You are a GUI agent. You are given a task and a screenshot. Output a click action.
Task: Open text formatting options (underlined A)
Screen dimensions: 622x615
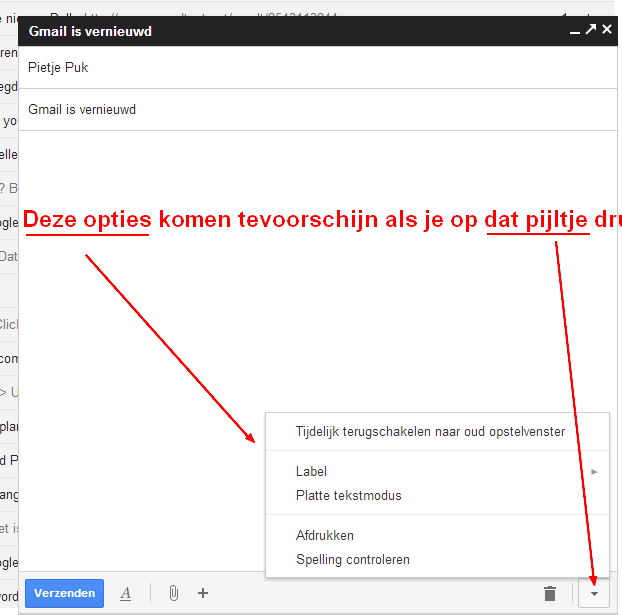(125, 594)
